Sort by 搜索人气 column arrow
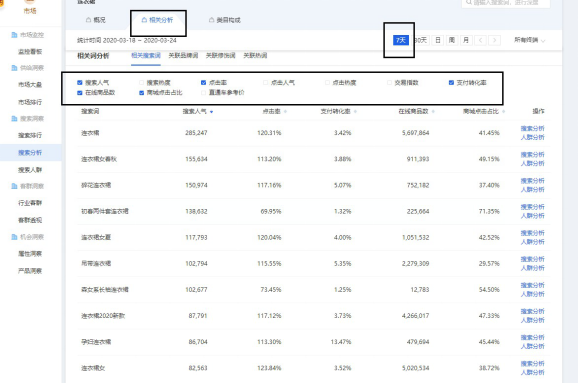The width and height of the screenshot is (579, 383). pos(211,112)
